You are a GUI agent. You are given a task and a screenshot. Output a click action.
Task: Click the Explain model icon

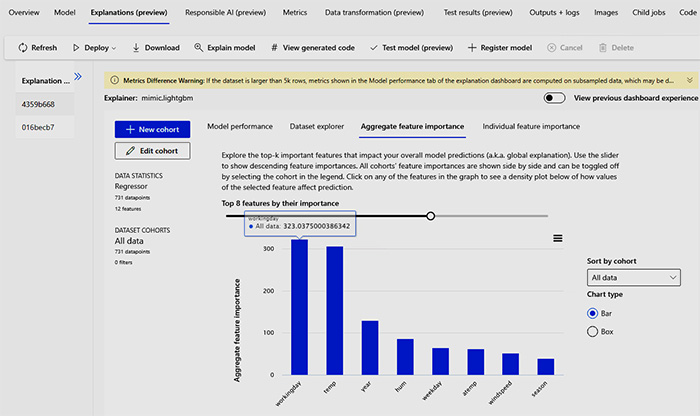[200, 48]
